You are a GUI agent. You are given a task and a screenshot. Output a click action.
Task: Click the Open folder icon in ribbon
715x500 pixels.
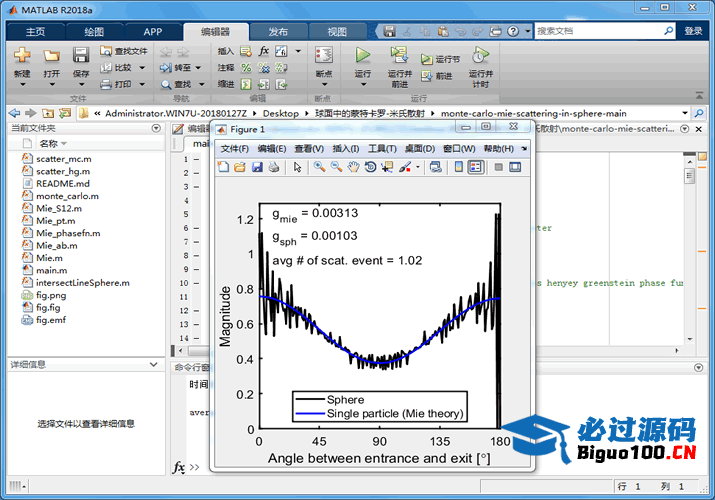52,56
